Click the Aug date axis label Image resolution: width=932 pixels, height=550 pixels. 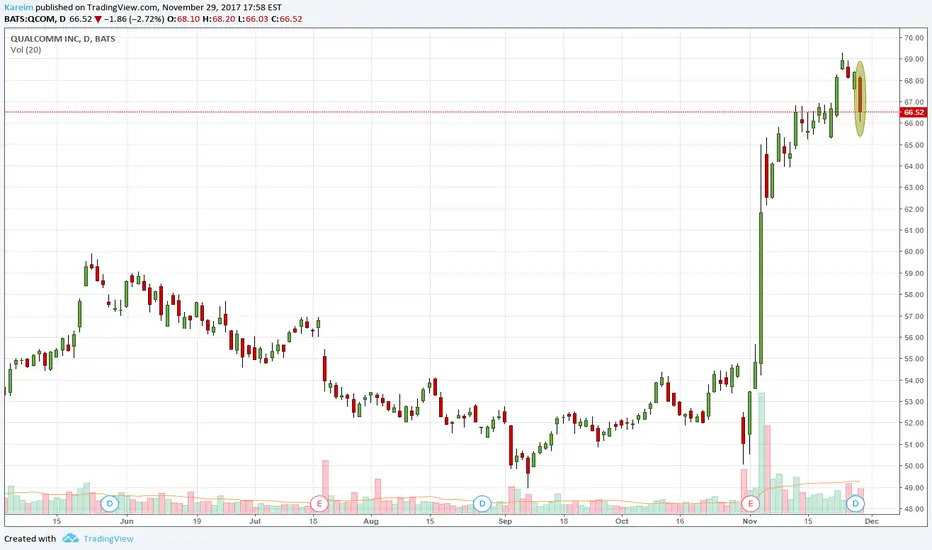click(x=371, y=521)
